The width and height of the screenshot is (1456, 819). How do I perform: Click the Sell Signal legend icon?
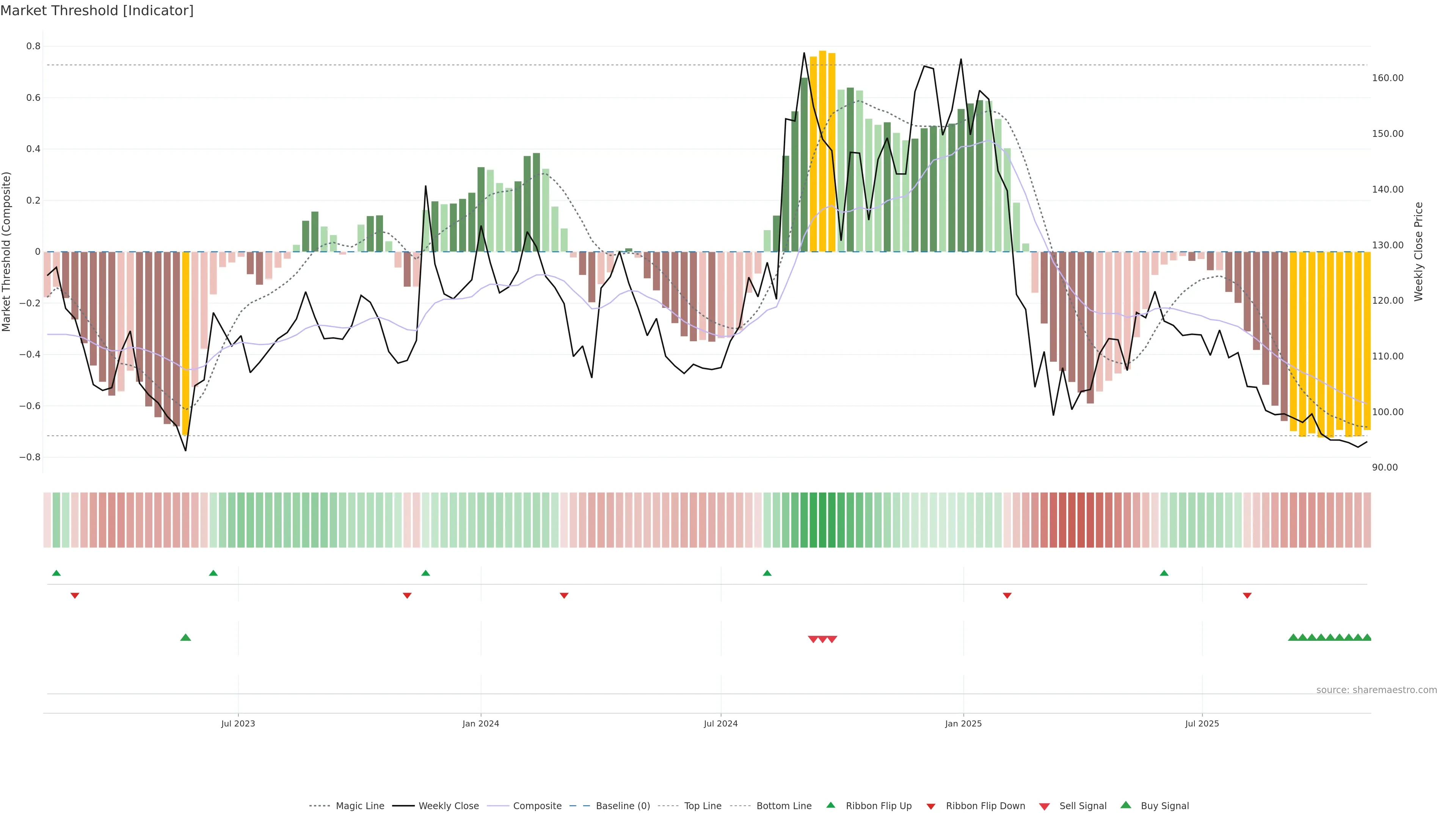coord(1045,806)
